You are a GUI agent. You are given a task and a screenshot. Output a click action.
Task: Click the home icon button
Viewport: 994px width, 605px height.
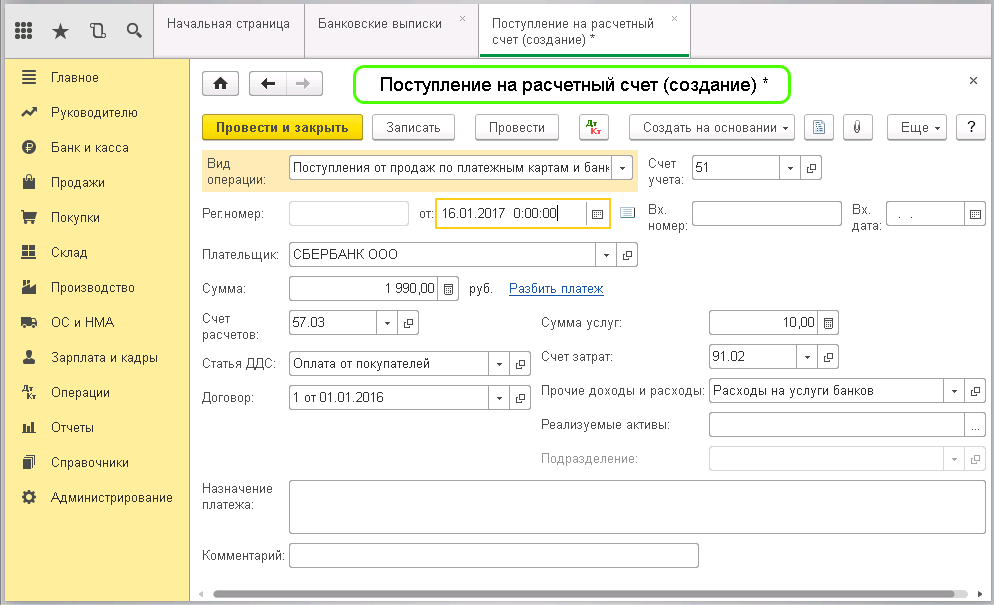(220, 84)
